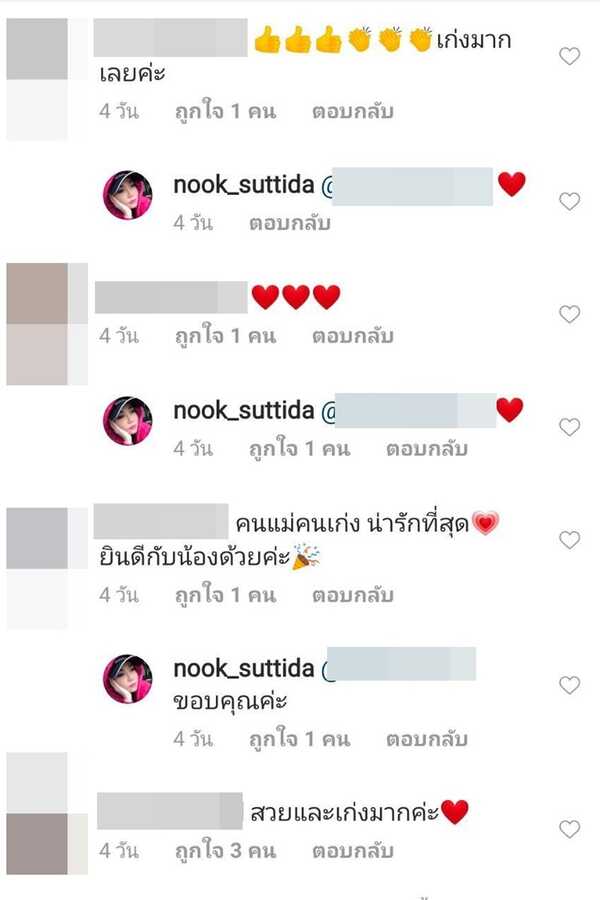Reply to nook_suttida's first heart reply

click(x=289, y=223)
